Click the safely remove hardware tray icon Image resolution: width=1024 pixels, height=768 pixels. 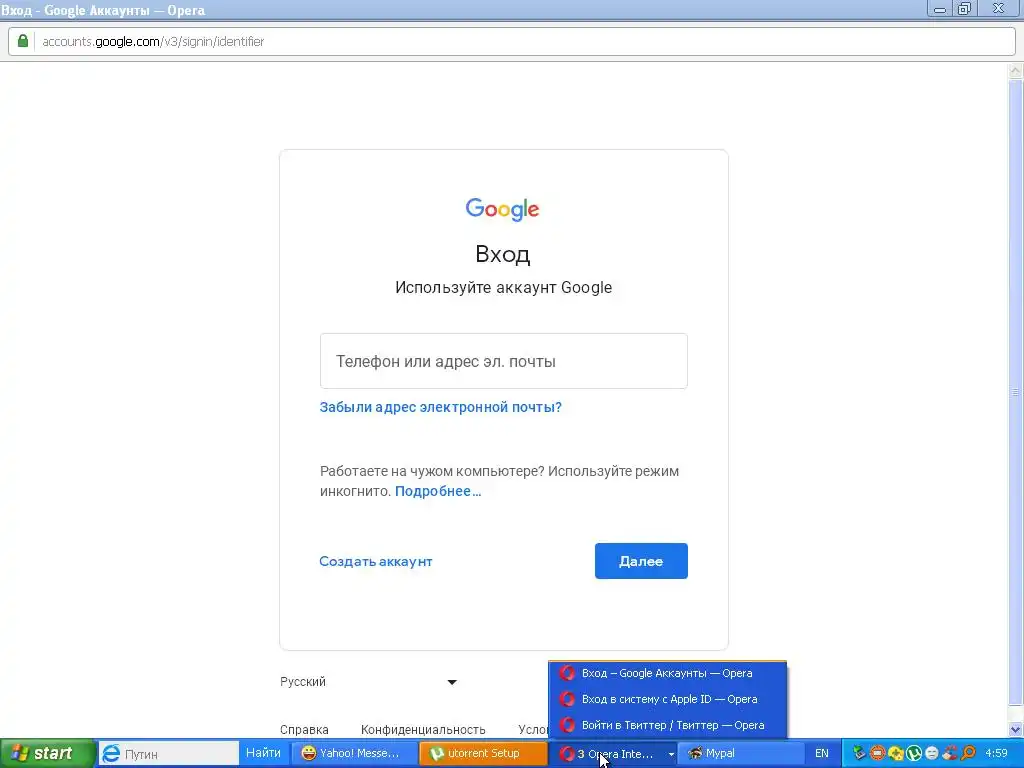tap(859, 754)
